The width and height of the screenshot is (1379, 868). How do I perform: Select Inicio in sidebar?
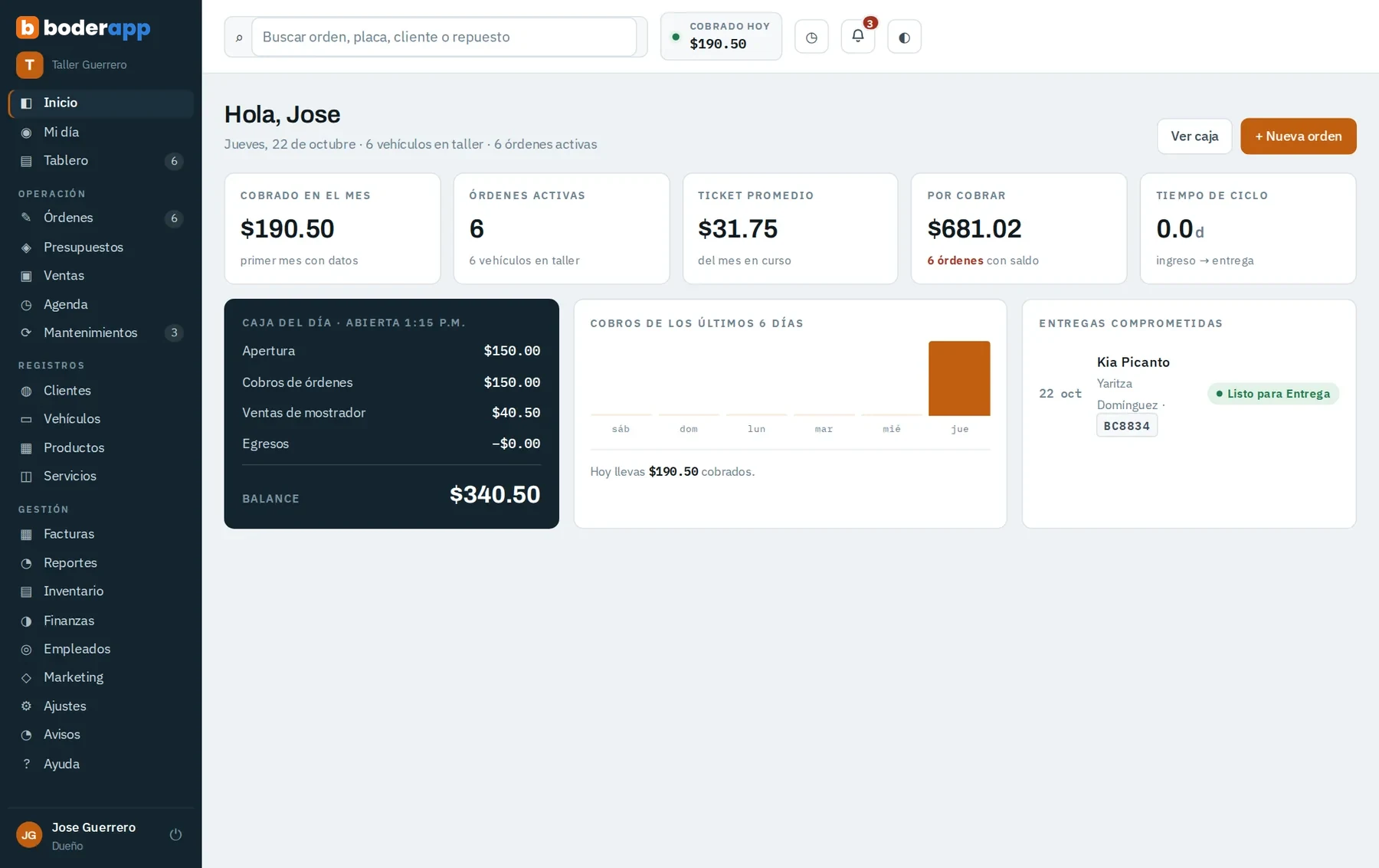coord(100,103)
